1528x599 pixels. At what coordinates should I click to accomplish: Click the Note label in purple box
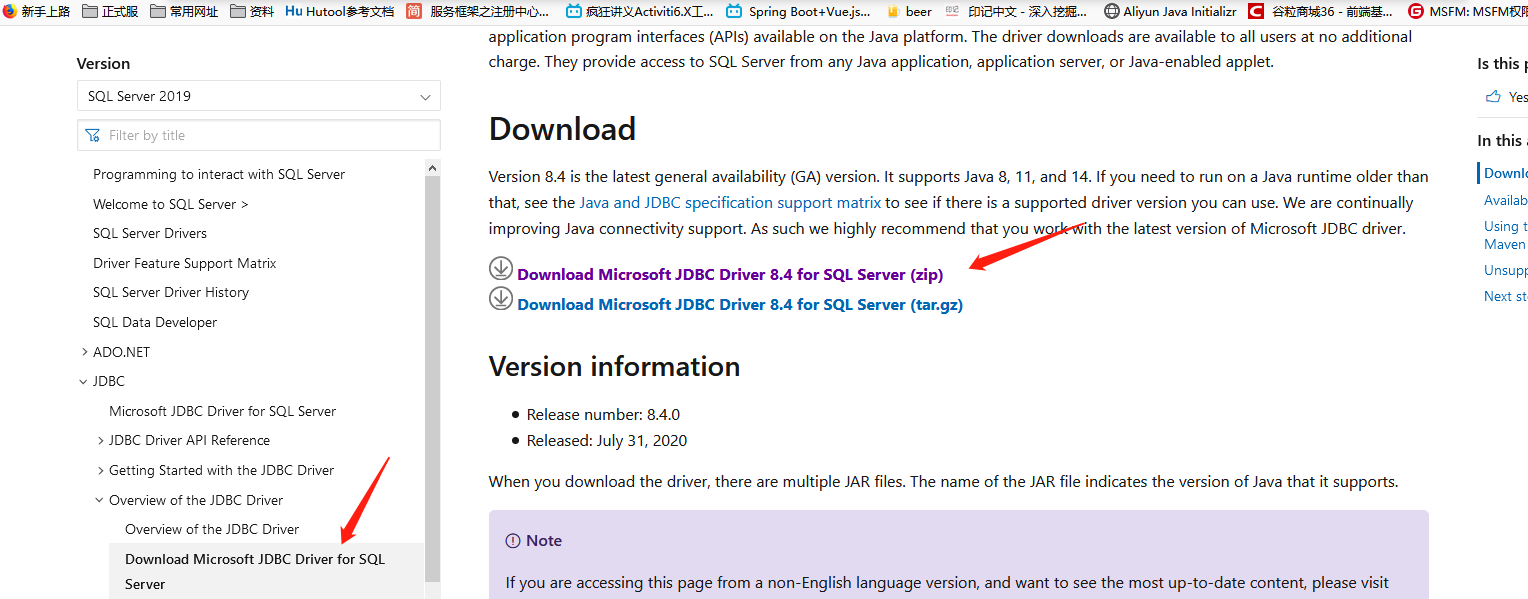click(x=544, y=540)
